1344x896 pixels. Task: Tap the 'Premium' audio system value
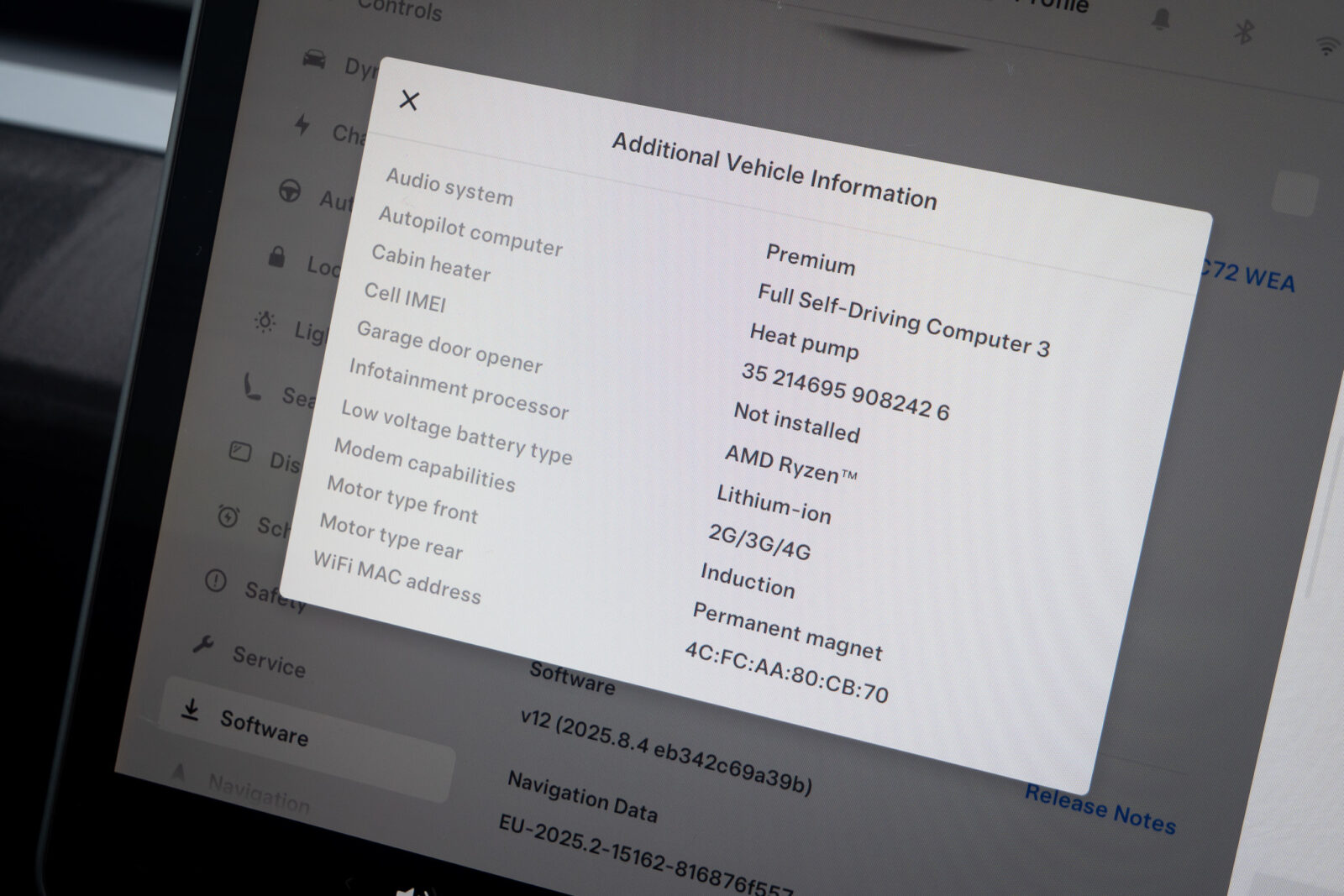[x=811, y=259]
